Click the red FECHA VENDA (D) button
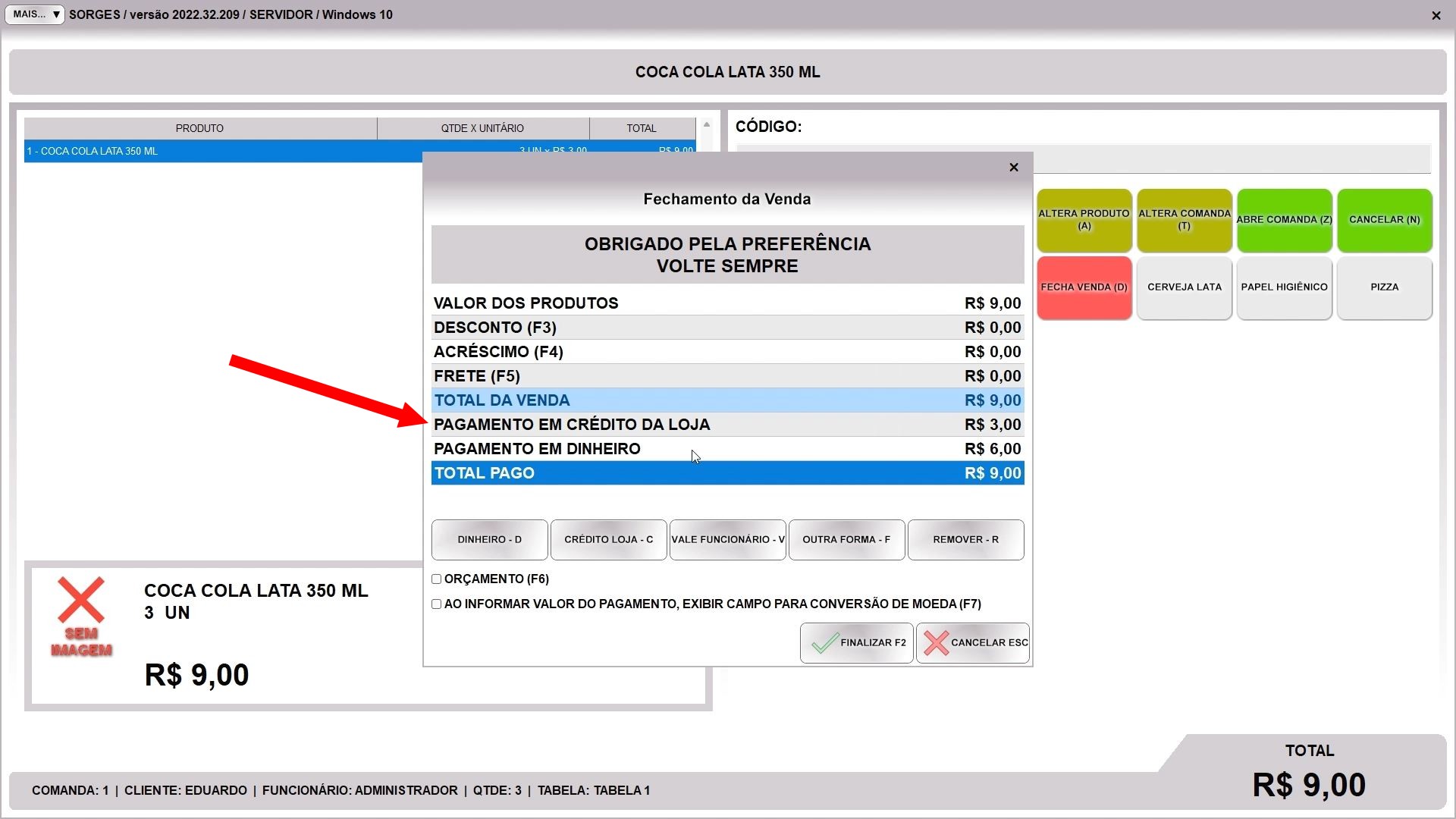This screenshot has width=1456, height=819. (1084, 287)
